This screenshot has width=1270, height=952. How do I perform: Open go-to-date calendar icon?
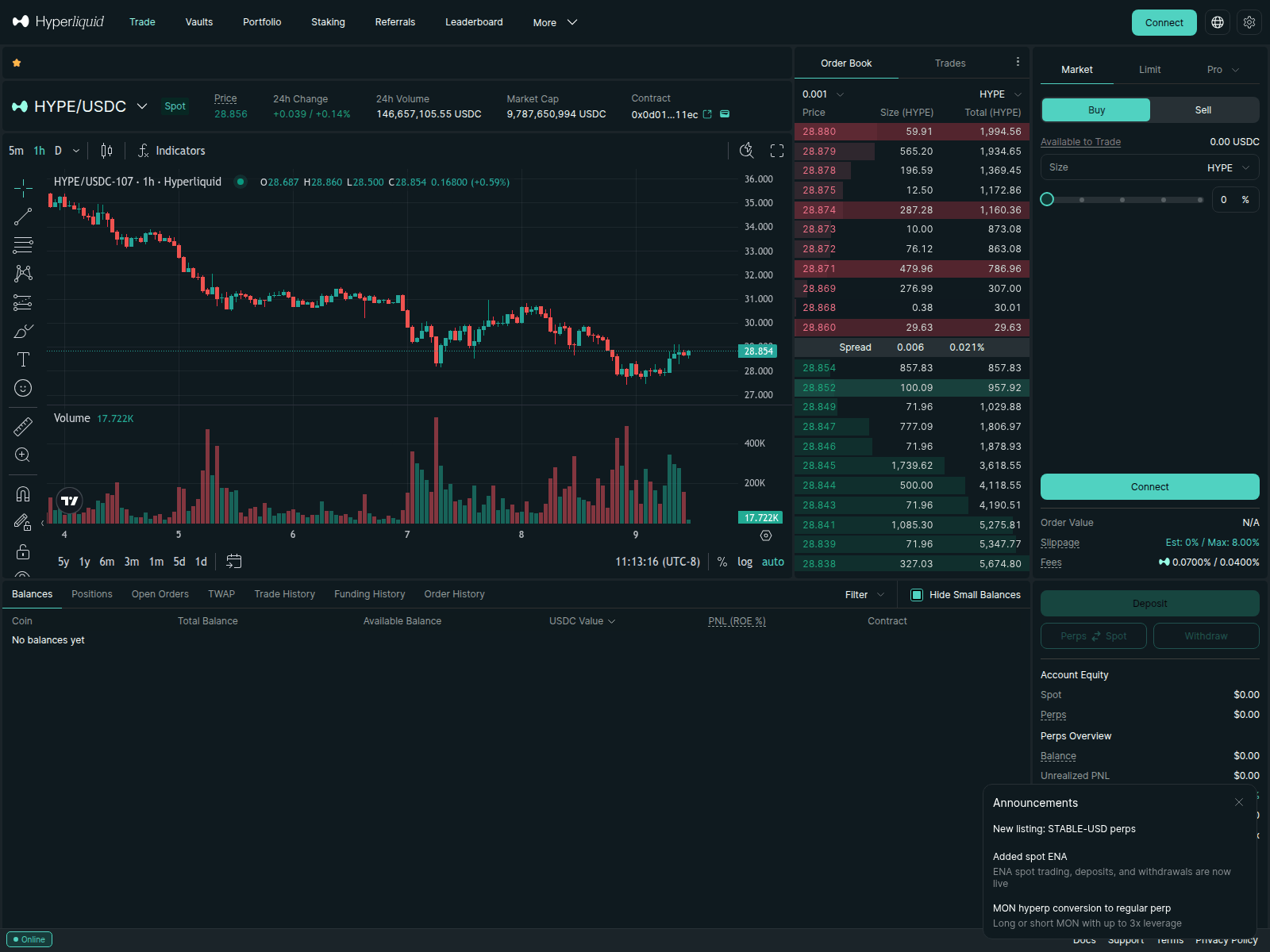[233, 562]
